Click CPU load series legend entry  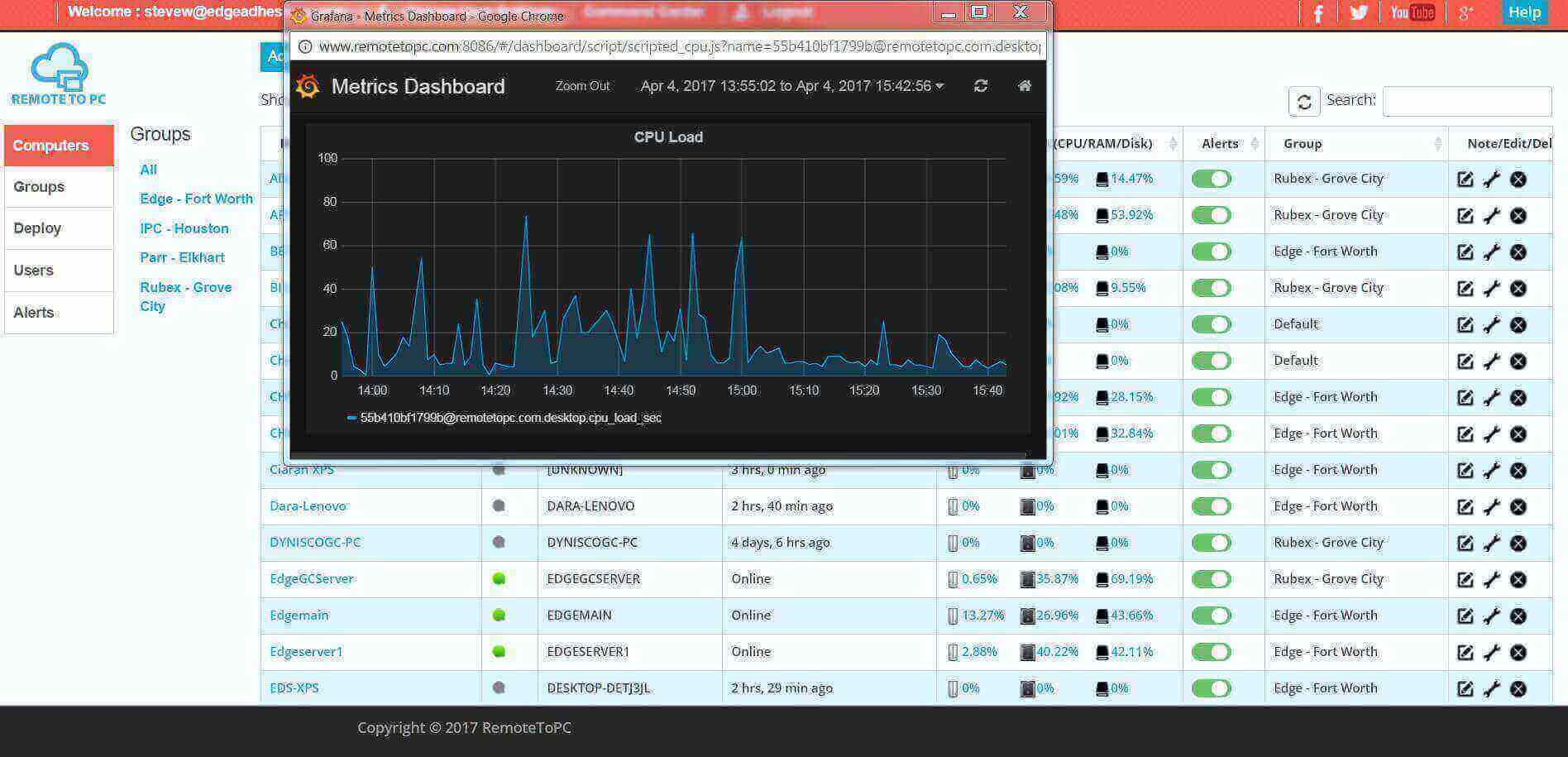[x=504, y=418]
